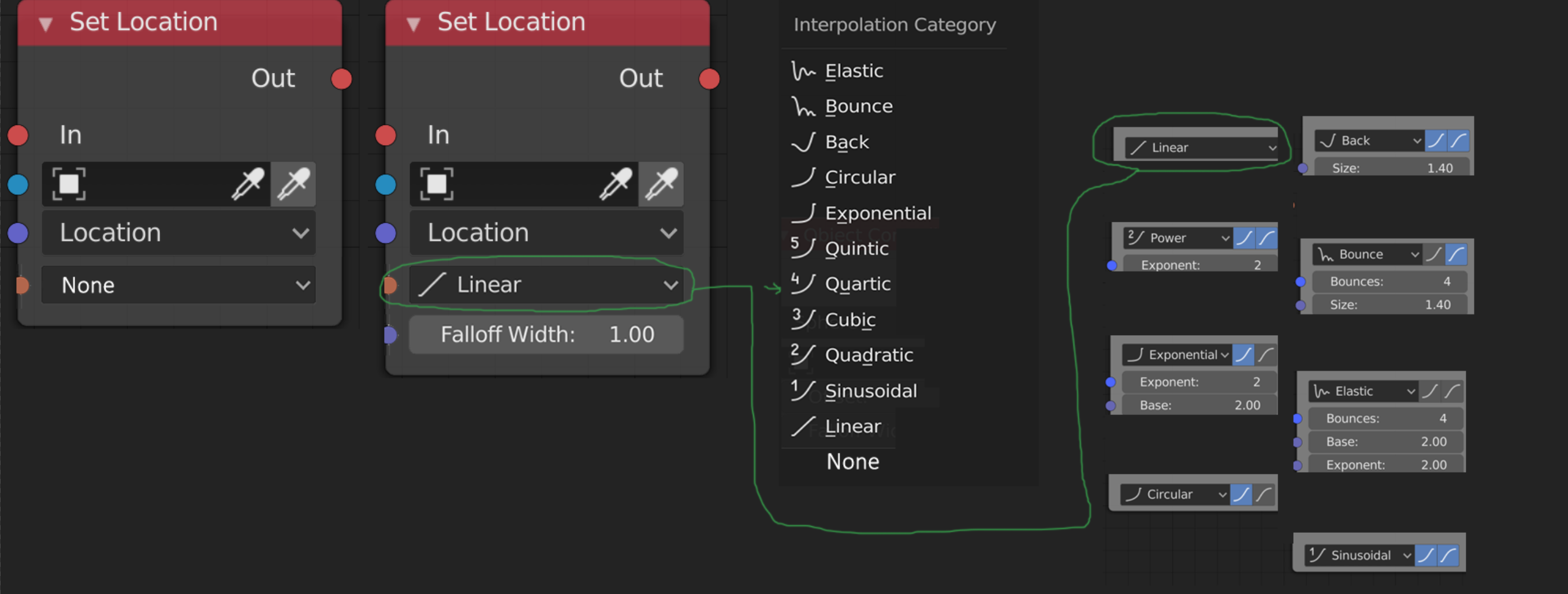
Task: Click the active eyedropper on second Set Location node
Action: pyautogui.click(x=661, y=183)
